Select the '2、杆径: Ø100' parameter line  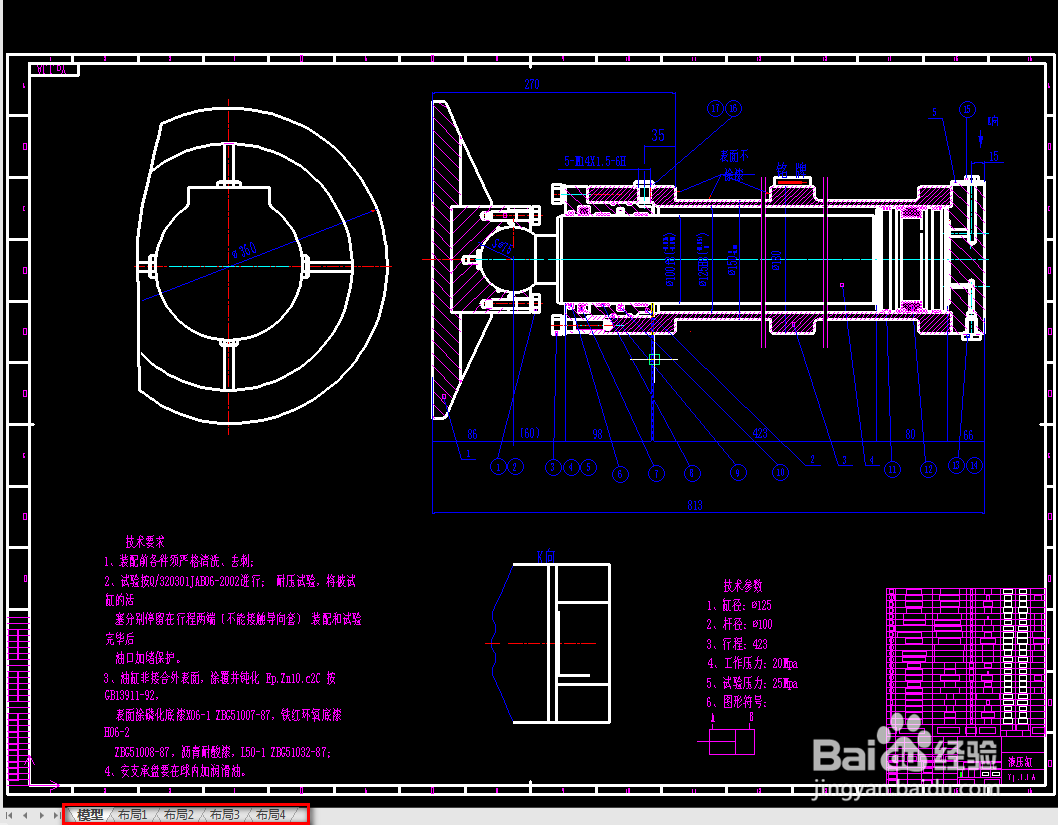coord(739,625)
